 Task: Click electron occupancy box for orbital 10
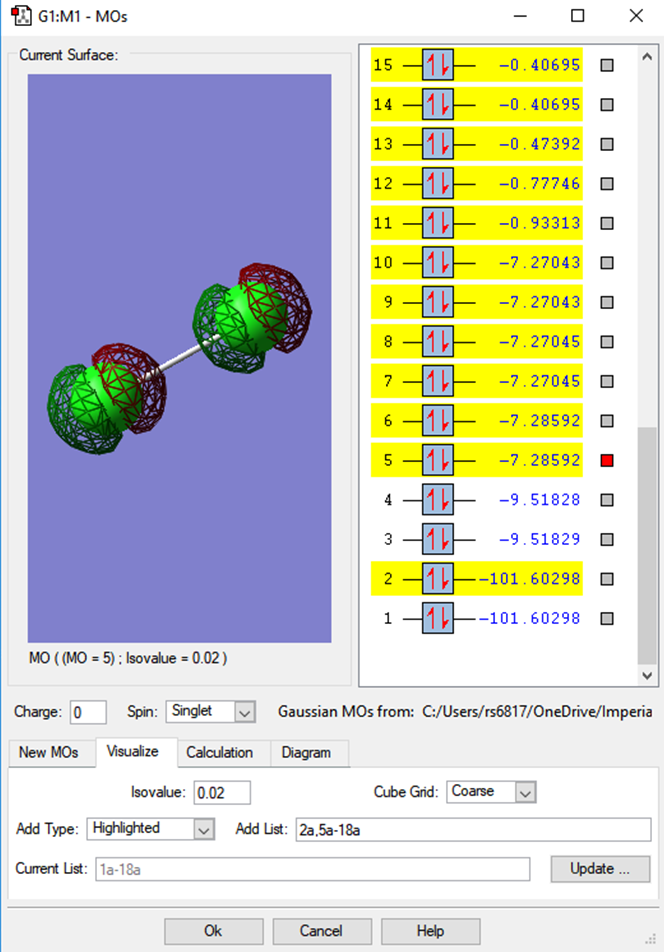(438, 262)
